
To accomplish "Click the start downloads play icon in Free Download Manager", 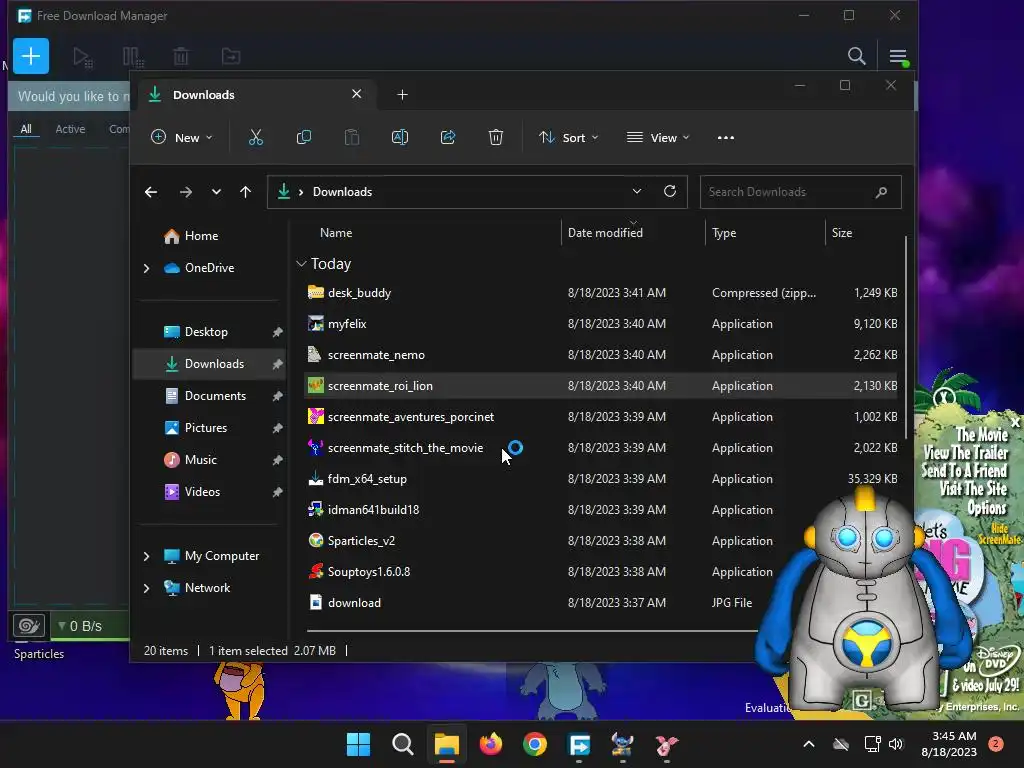I will click(82, 57).
